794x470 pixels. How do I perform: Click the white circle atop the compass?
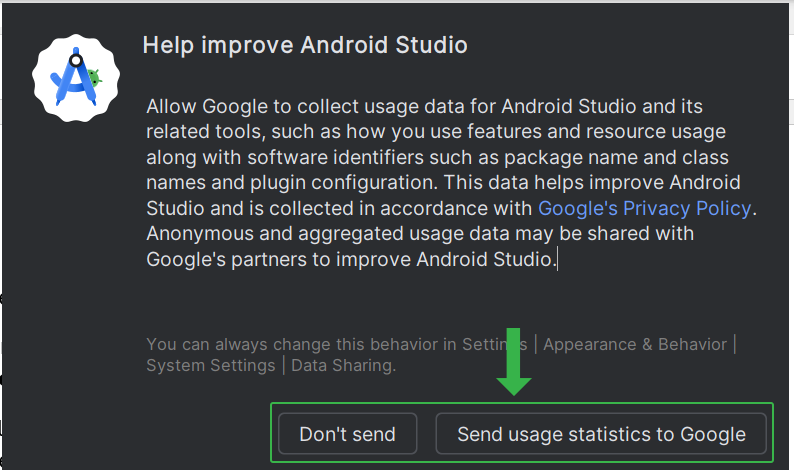pyautogui.click(x=76, y=60)
